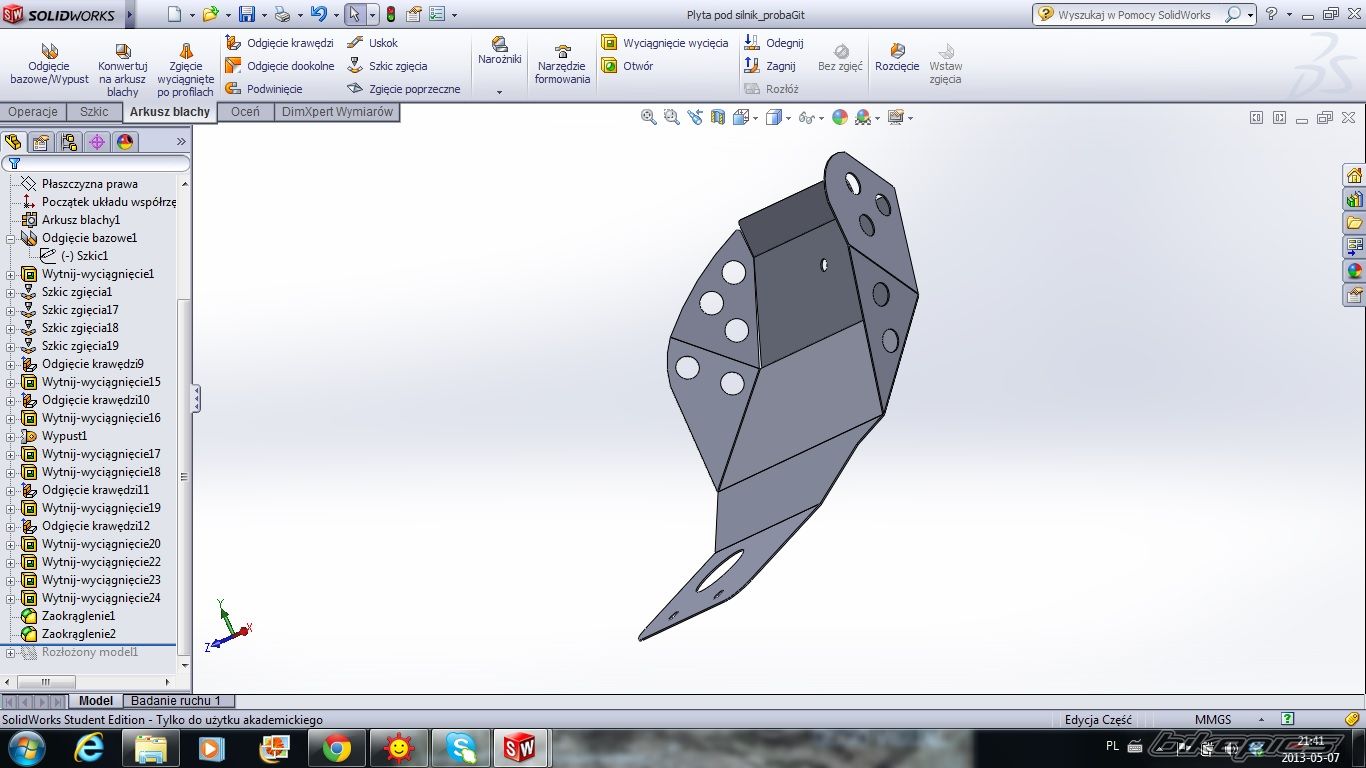1366x768 pixels.
Task: Expand the Odgięcie krawędzi9 node
Action: tap(11, 364)
